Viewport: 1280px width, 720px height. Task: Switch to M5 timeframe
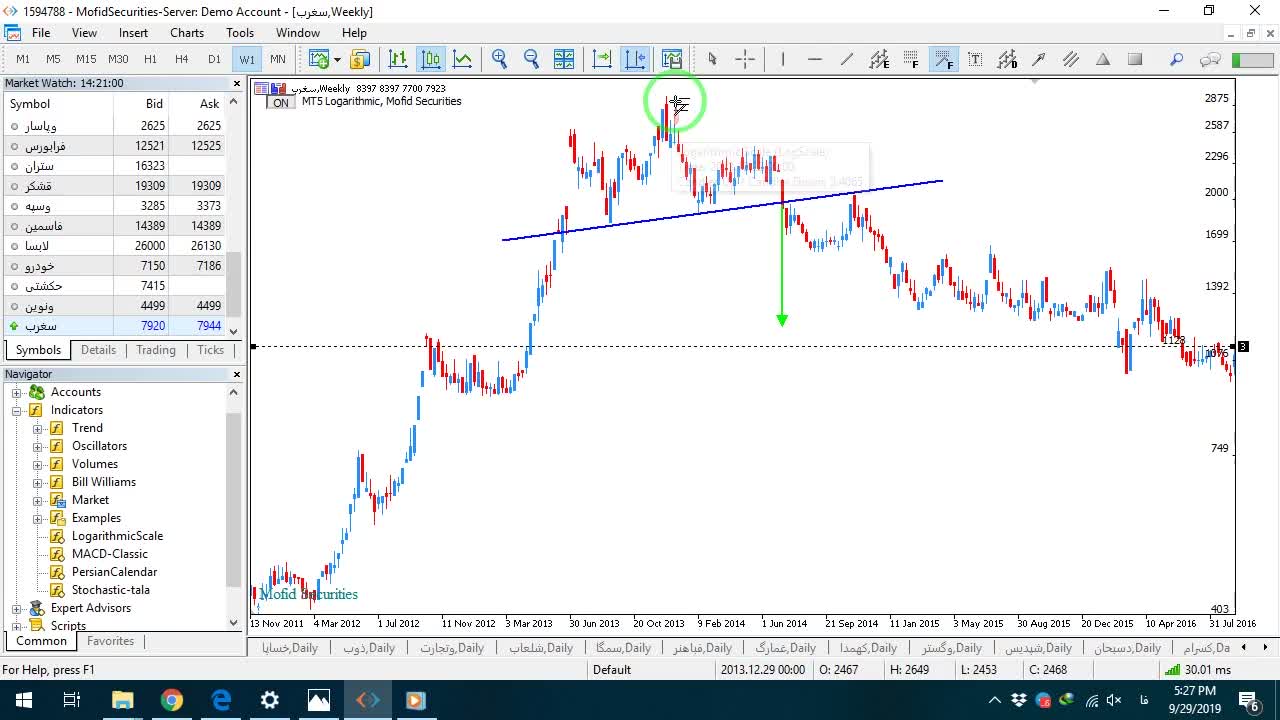(54, 59)
